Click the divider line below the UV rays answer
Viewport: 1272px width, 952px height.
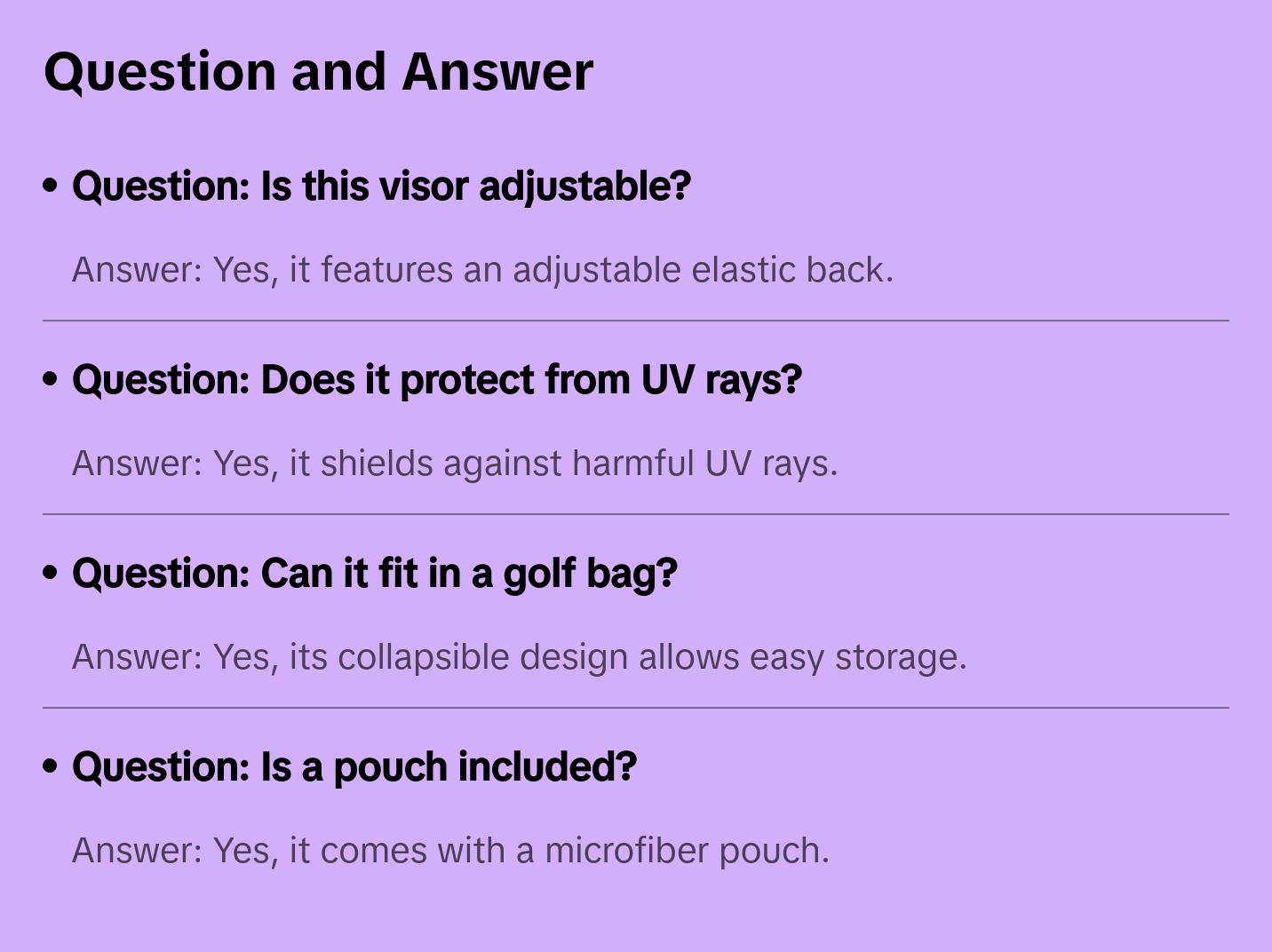point(636,514)
